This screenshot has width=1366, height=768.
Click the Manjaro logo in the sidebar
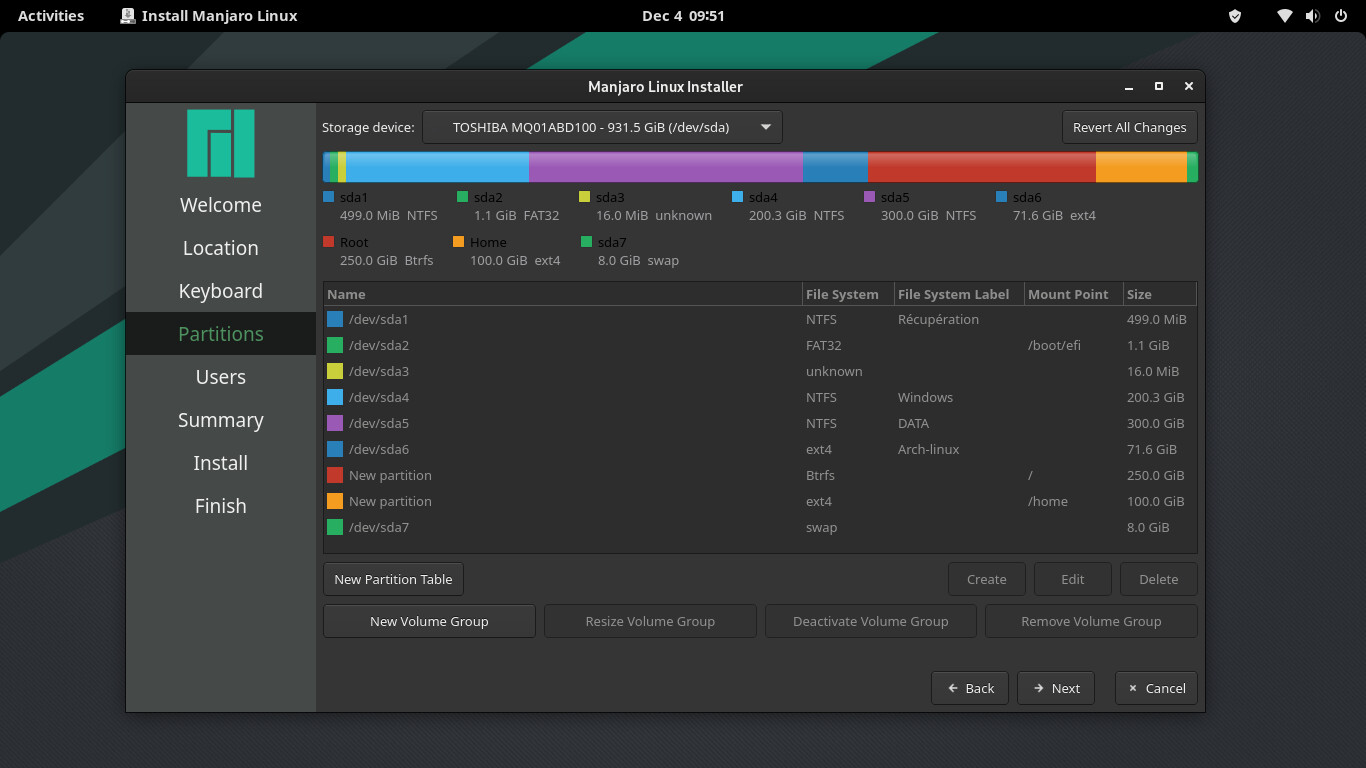220,143
